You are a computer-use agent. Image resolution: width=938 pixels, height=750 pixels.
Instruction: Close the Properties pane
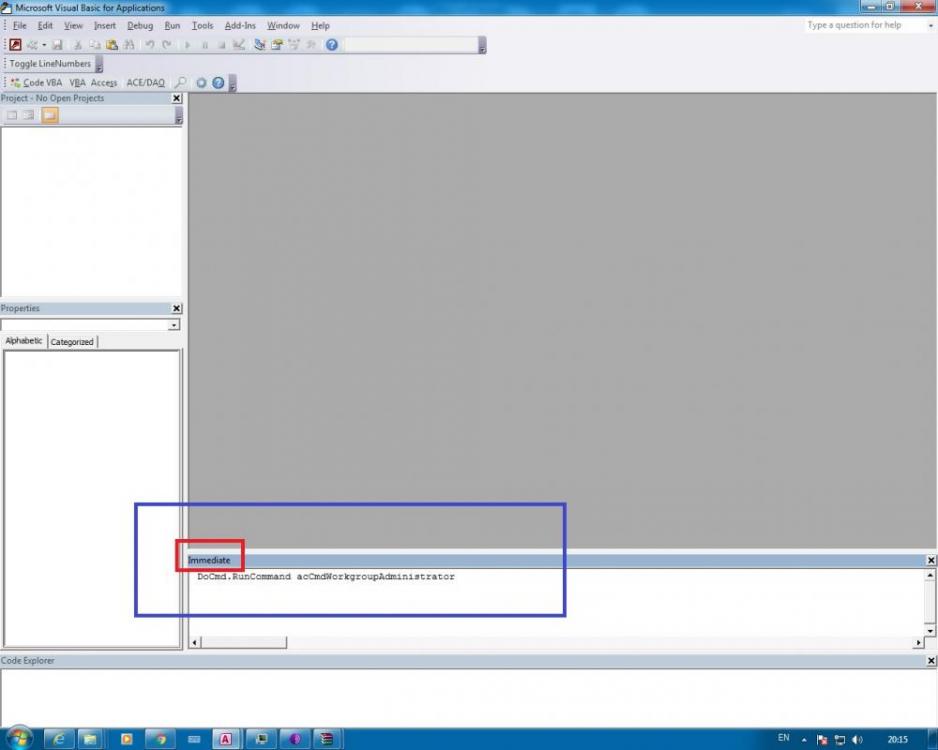click(x=176, y=308)
